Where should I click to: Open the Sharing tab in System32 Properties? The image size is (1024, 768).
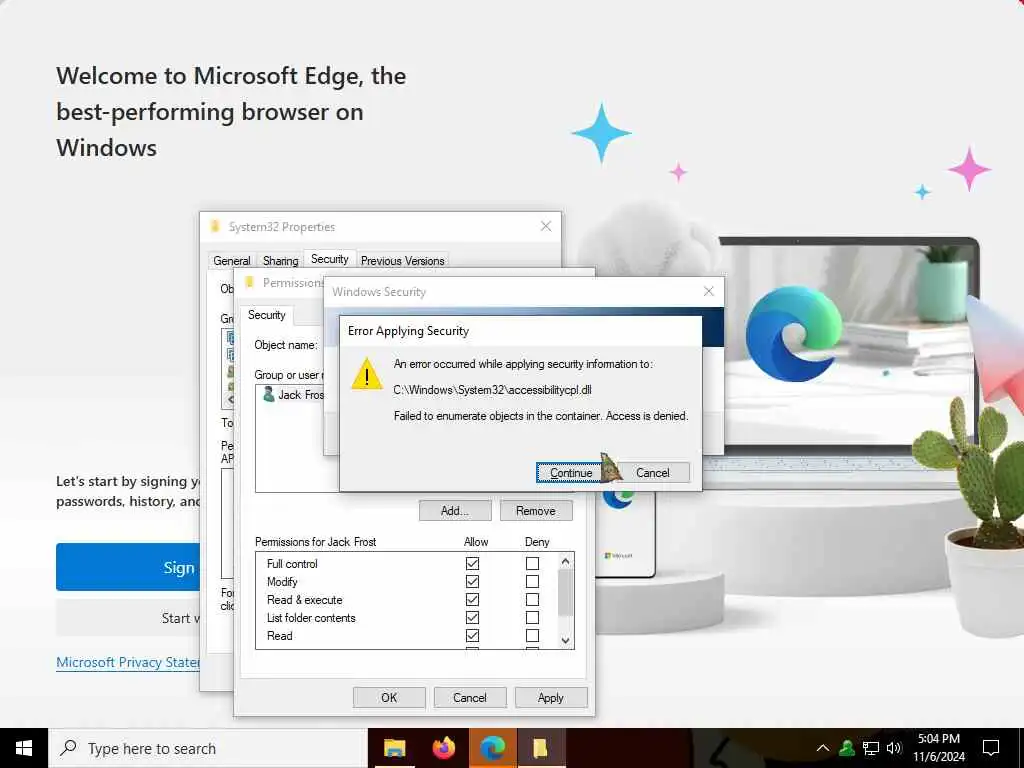[280, 261]
